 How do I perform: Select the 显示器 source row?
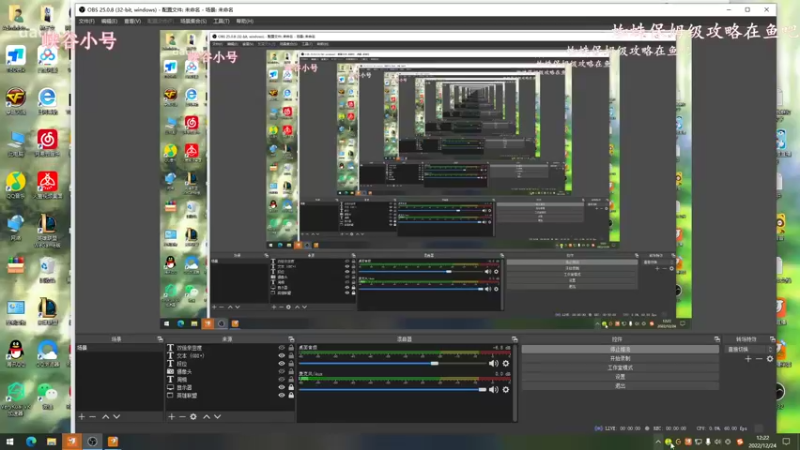tap(231, 387)
